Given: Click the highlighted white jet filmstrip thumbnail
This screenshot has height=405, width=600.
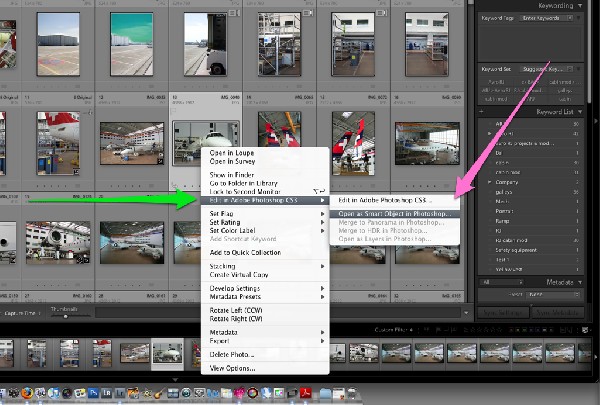Looking at the screenshot, I should (168, 353).
